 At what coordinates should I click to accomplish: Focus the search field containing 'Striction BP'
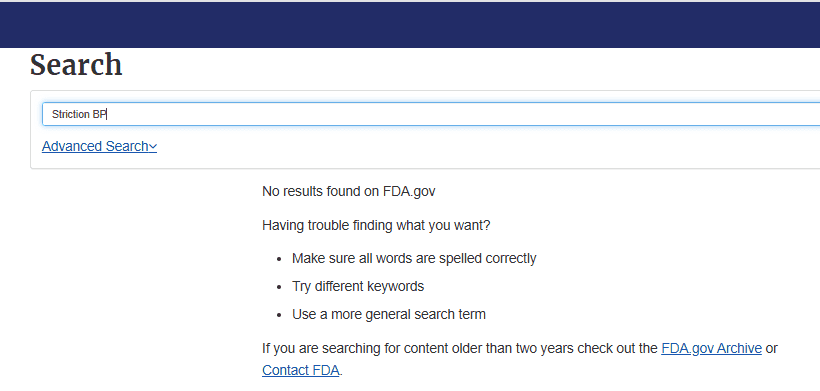(x=431, y=114)
